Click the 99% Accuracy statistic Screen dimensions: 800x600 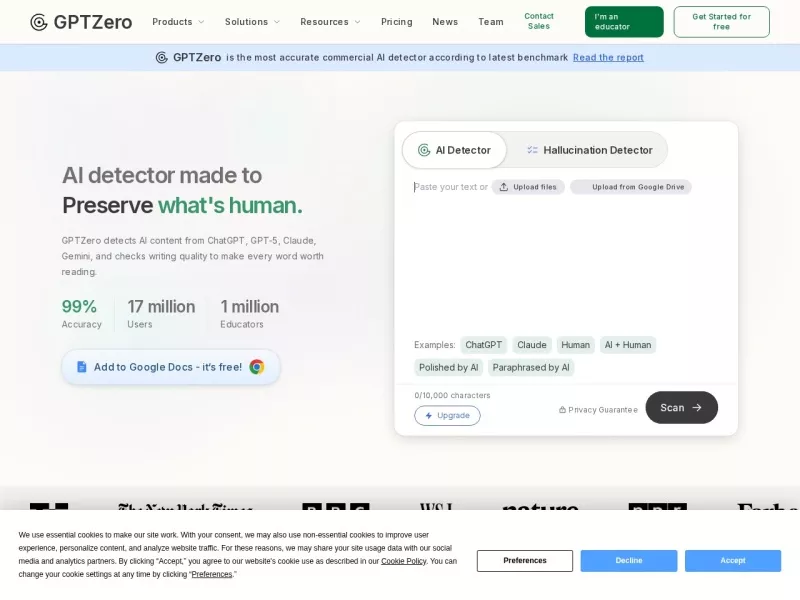tap(82, 314)
